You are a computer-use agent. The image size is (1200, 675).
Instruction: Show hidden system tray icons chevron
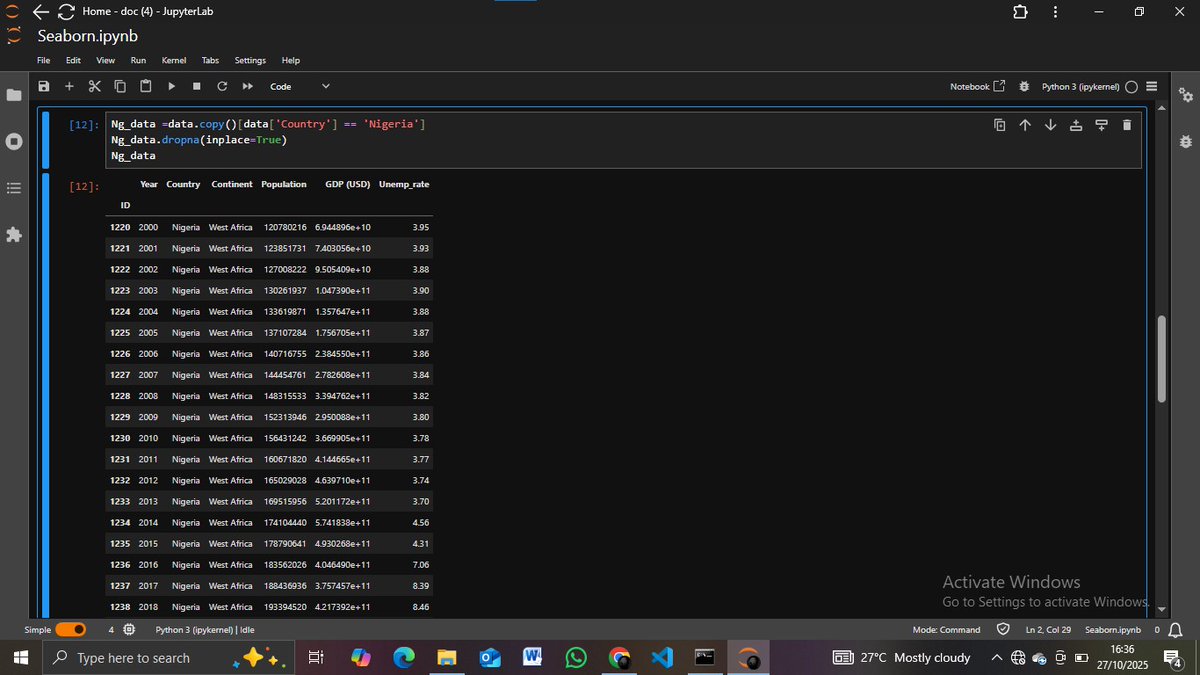(997, 658)
